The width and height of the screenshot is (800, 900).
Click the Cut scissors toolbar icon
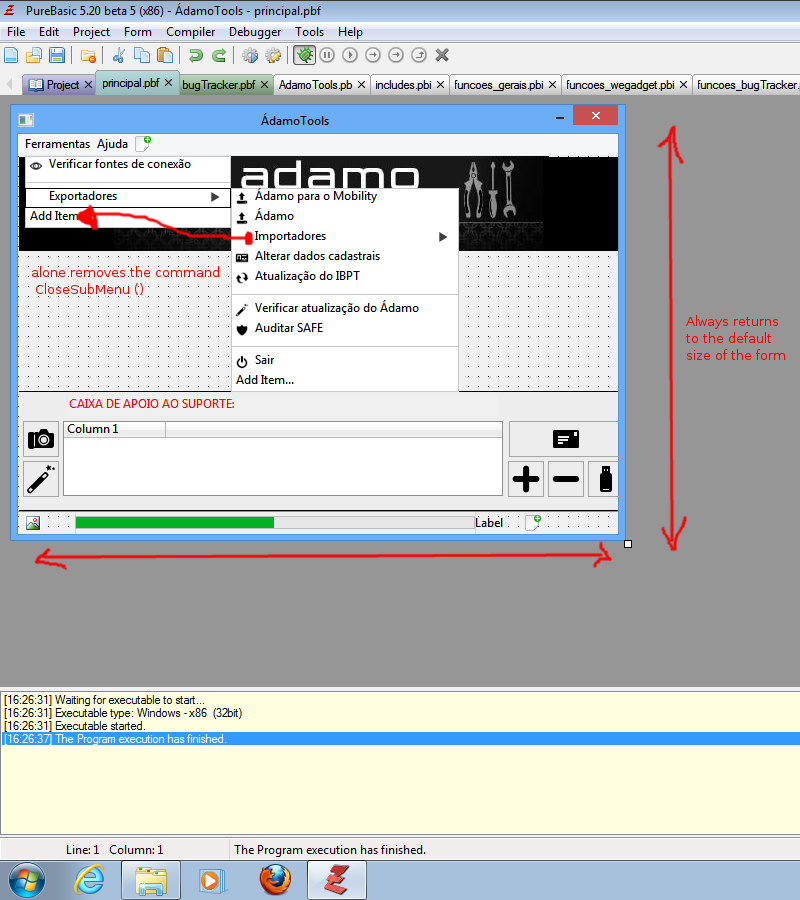[119, 55]
